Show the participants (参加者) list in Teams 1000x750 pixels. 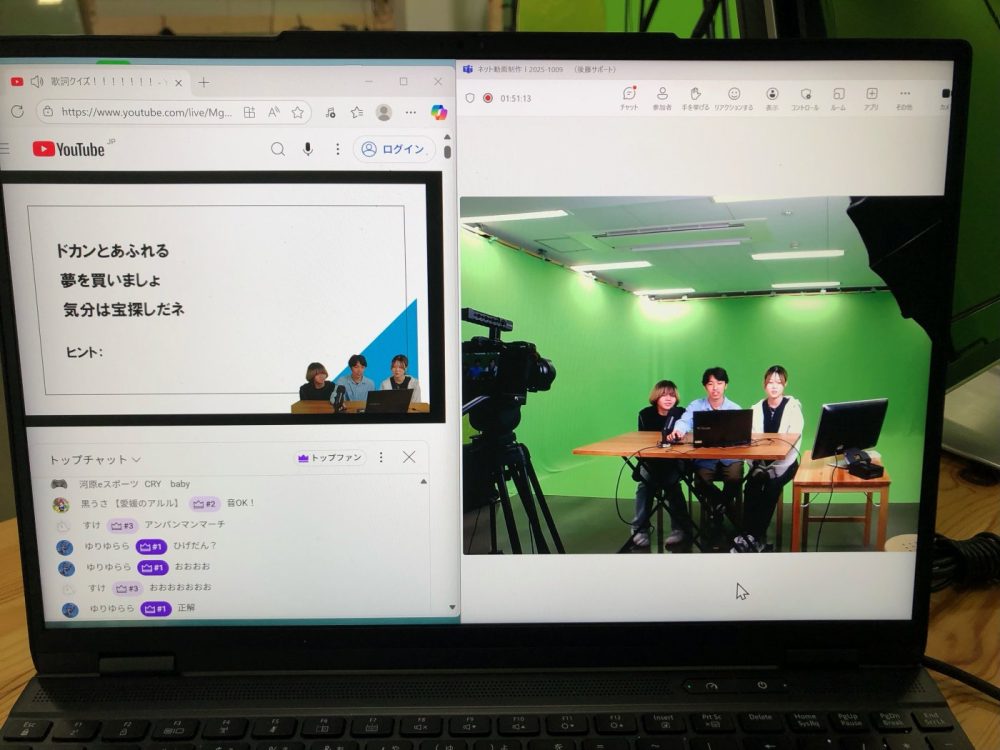(x=662, y=97)
